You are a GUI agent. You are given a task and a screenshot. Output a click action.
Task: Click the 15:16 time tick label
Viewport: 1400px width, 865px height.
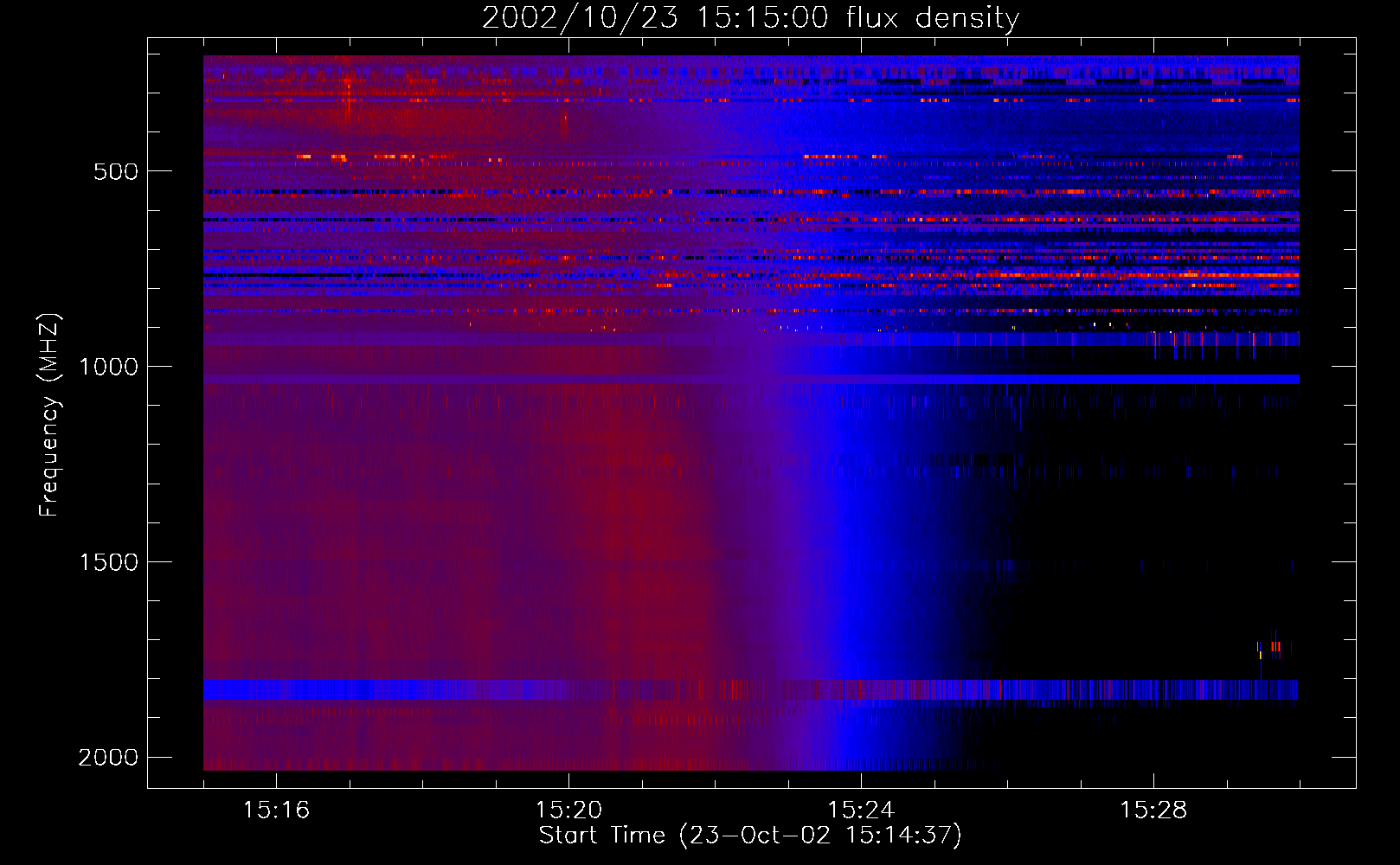(276, 811)
